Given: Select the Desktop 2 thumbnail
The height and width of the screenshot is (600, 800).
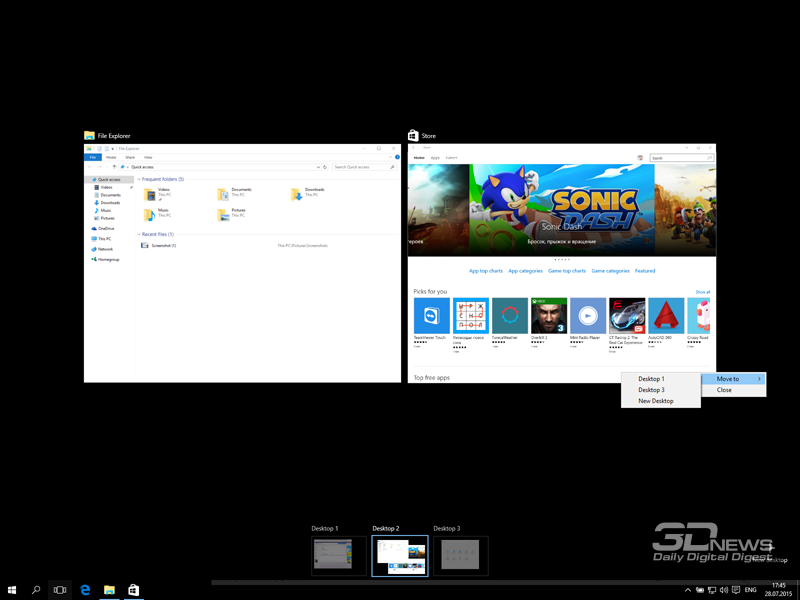Looking at the screenshot, I should (x=400, y=556).
